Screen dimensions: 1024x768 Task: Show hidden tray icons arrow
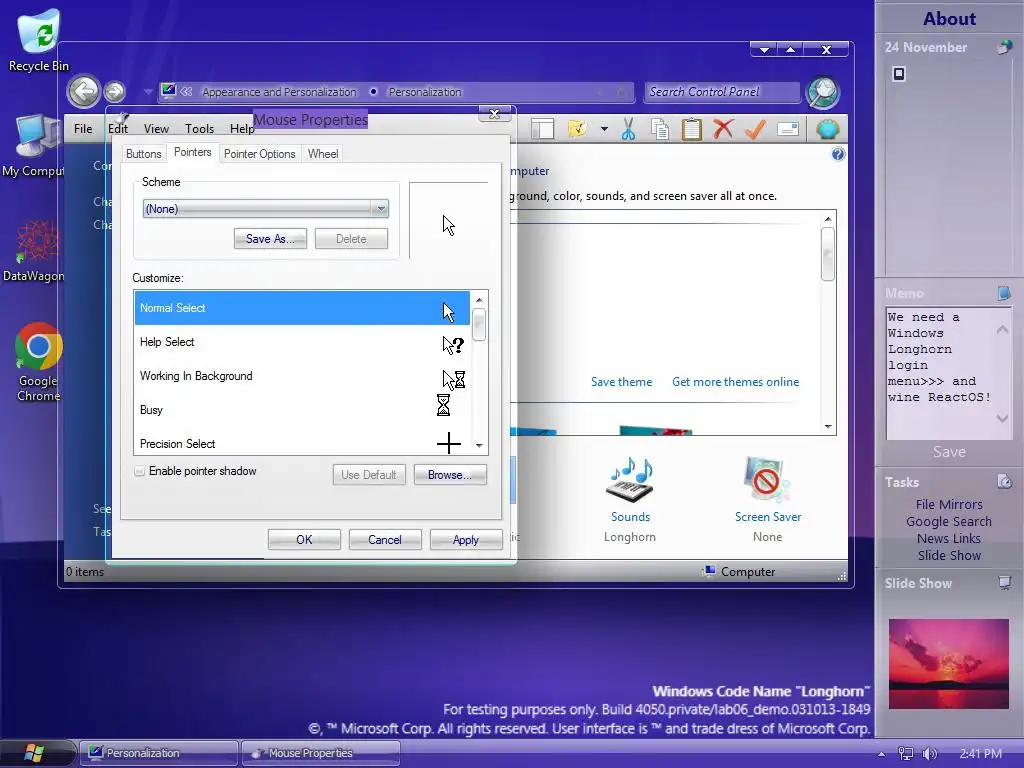click(x=882, y=754)
